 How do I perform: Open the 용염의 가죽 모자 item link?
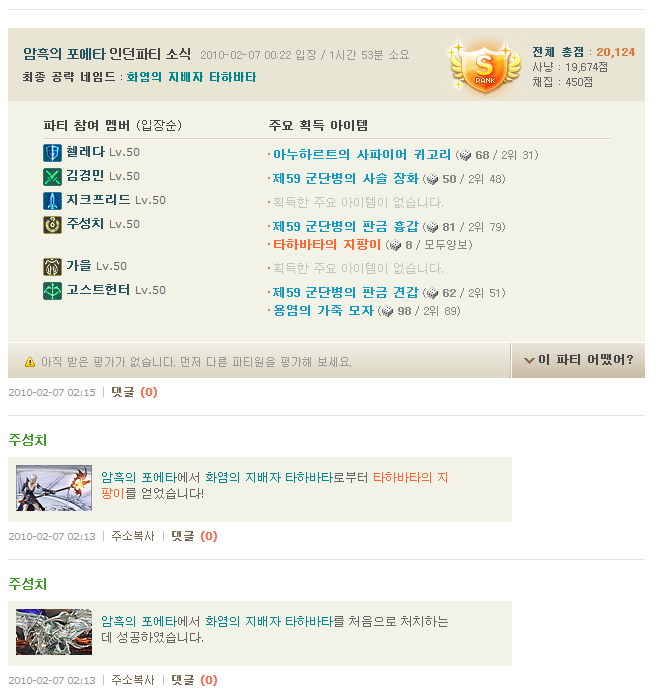pyautogui.click(x=323, y=311)
